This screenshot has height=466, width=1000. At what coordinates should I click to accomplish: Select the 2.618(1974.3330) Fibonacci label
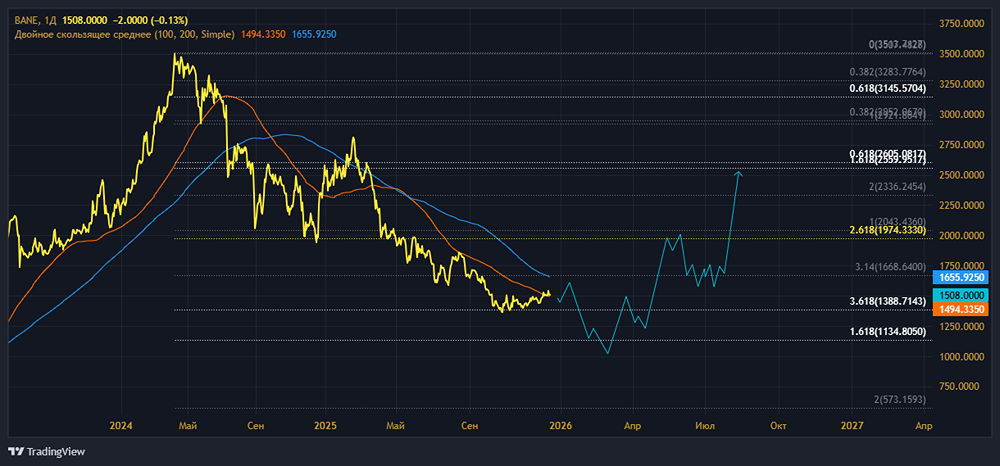coord(888,229)
